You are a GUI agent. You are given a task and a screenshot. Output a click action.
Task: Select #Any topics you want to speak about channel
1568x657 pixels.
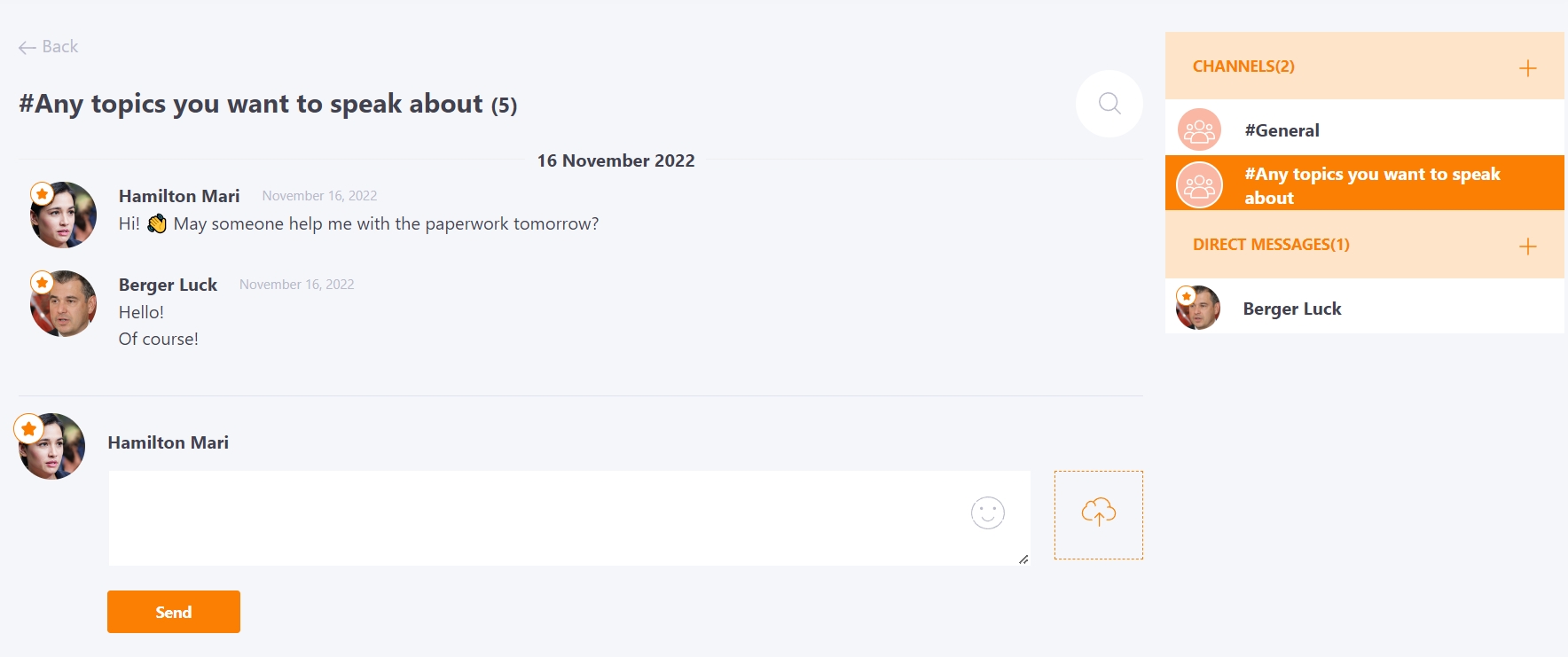click(1364, 185)
